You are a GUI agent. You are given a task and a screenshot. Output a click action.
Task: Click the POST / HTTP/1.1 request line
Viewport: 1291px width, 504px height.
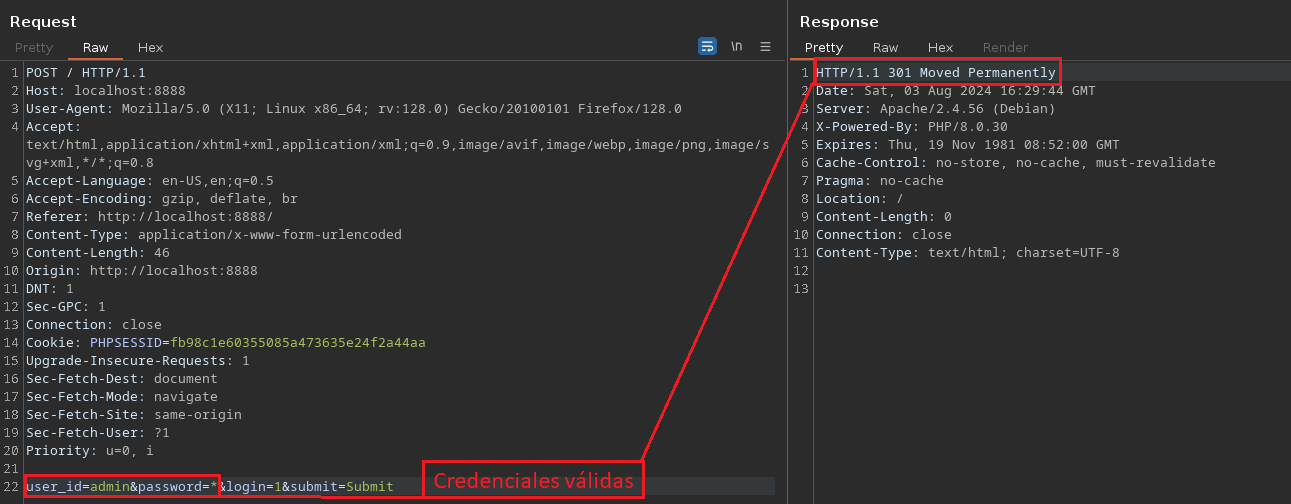pos(86,73)
